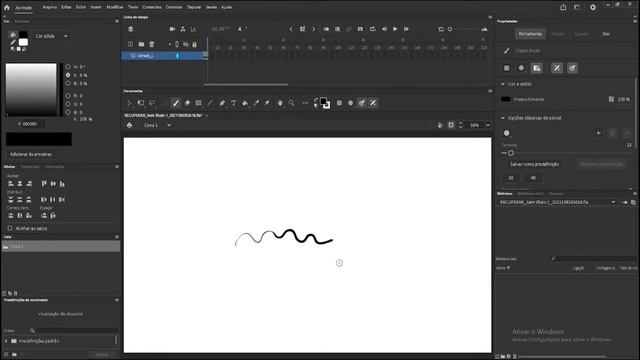This screenshot has height=360, width=640.
Task: Select the Eyedropper tool
Action: 256,103
